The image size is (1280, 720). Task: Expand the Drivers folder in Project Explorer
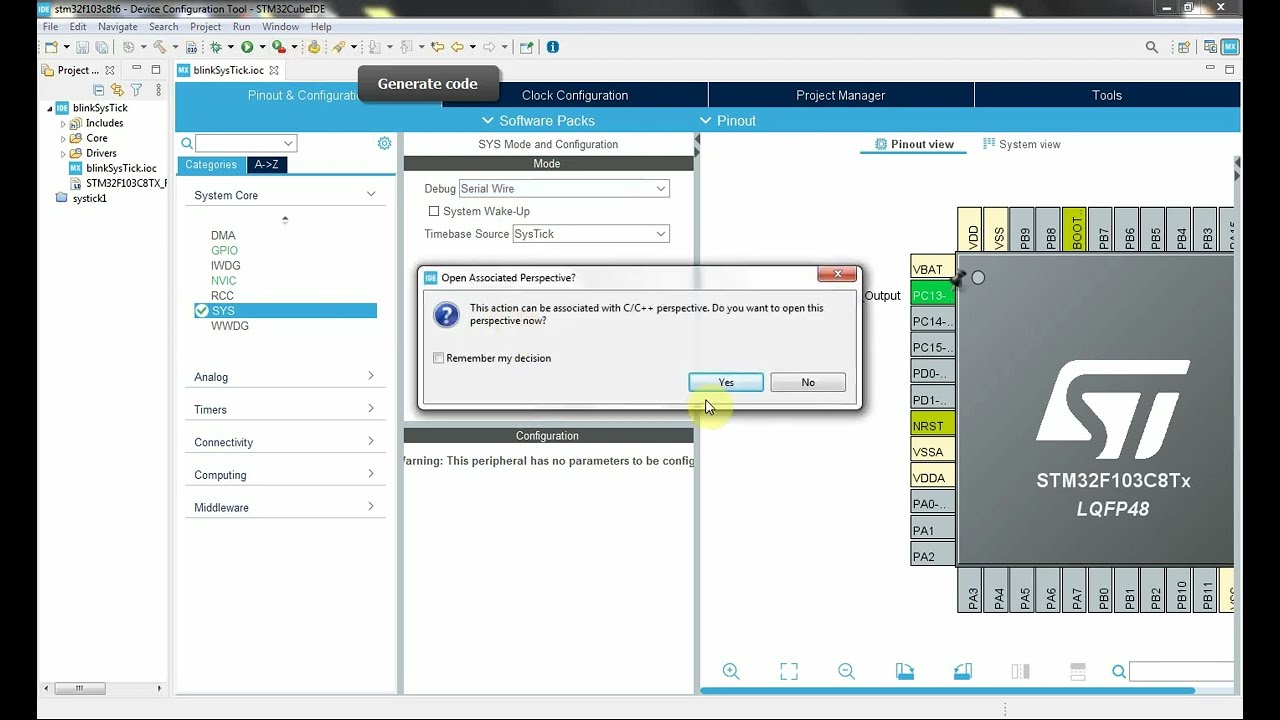63,153
